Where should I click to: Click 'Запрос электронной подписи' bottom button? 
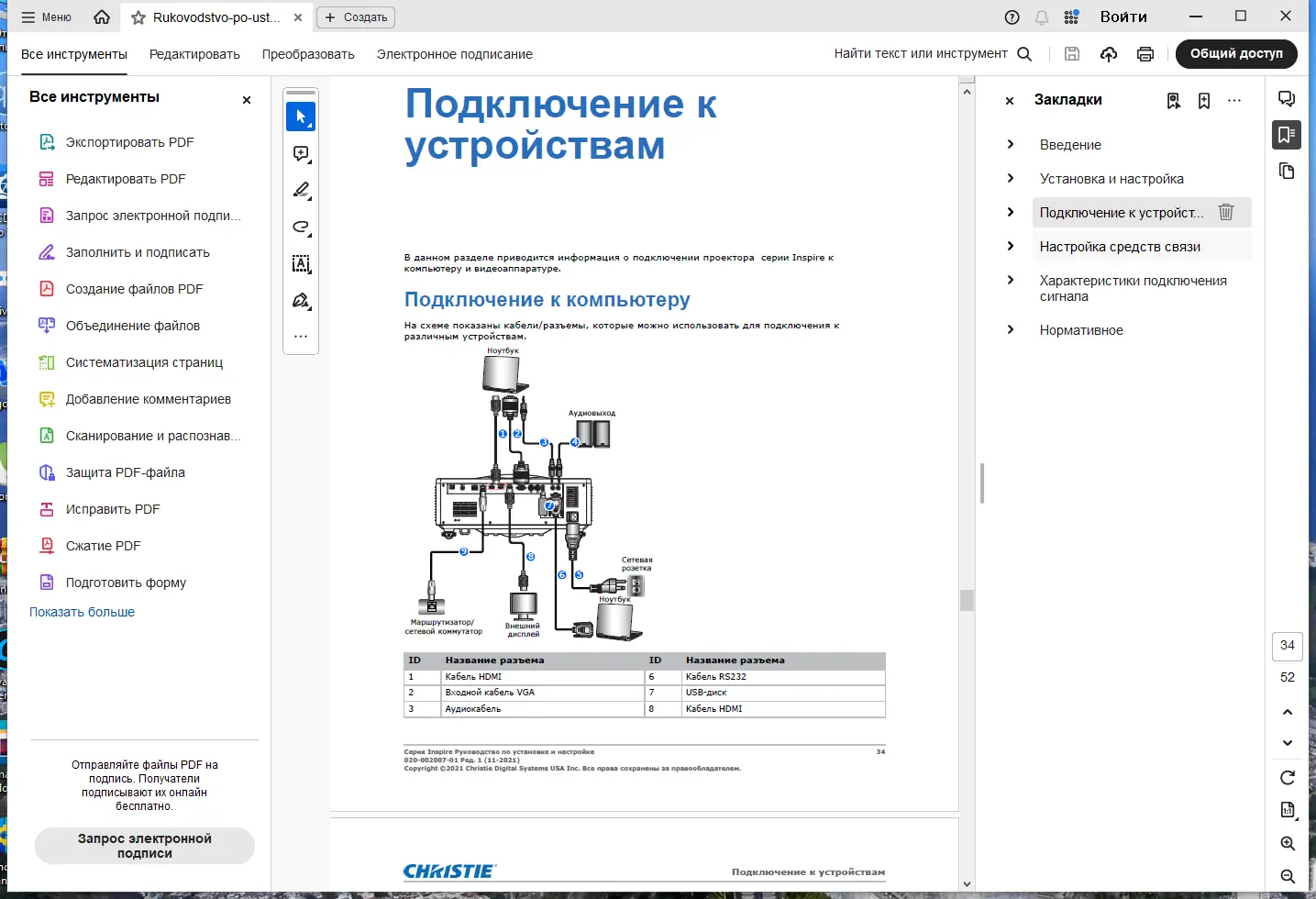coord(145,846)
